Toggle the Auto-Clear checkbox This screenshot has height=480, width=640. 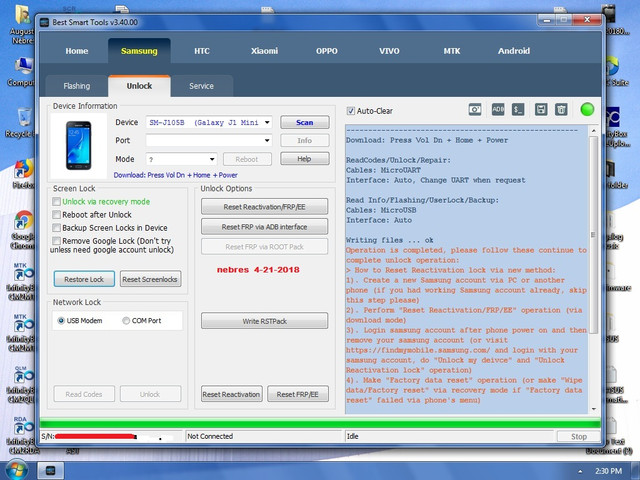tap(350, 111)
